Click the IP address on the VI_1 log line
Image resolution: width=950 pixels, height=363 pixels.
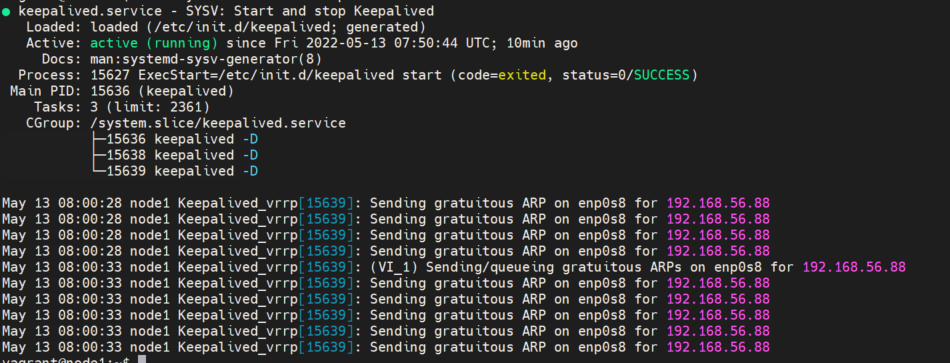[x=854, y=267]
